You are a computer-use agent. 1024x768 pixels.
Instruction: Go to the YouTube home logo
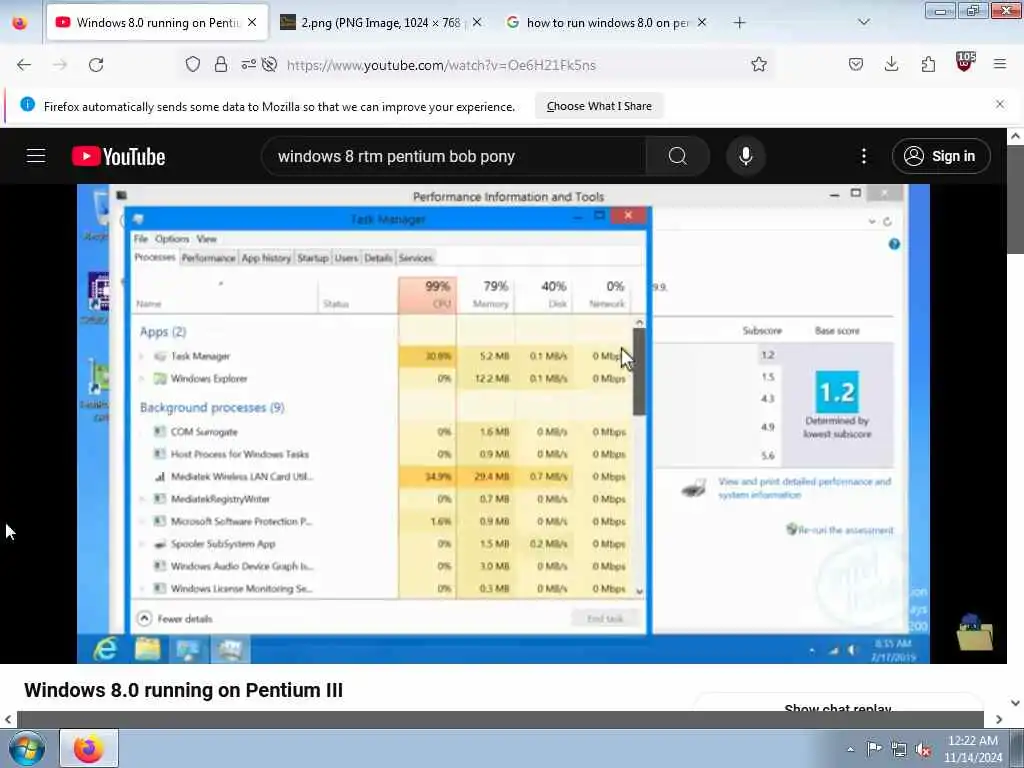[x=119, y=157]
